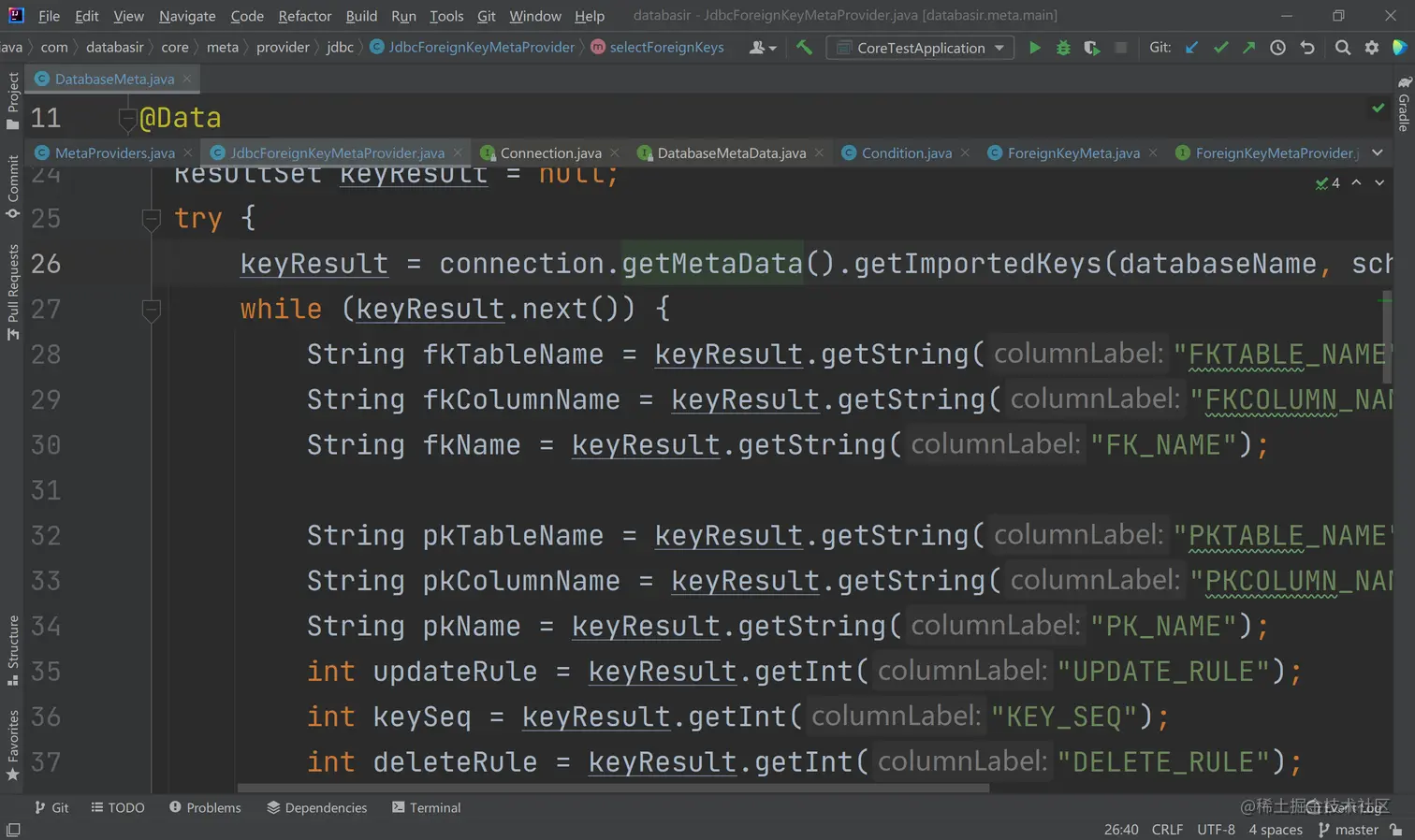Close the Connection.java tab
Screen dimensions: 1415x840
[614, 152]
